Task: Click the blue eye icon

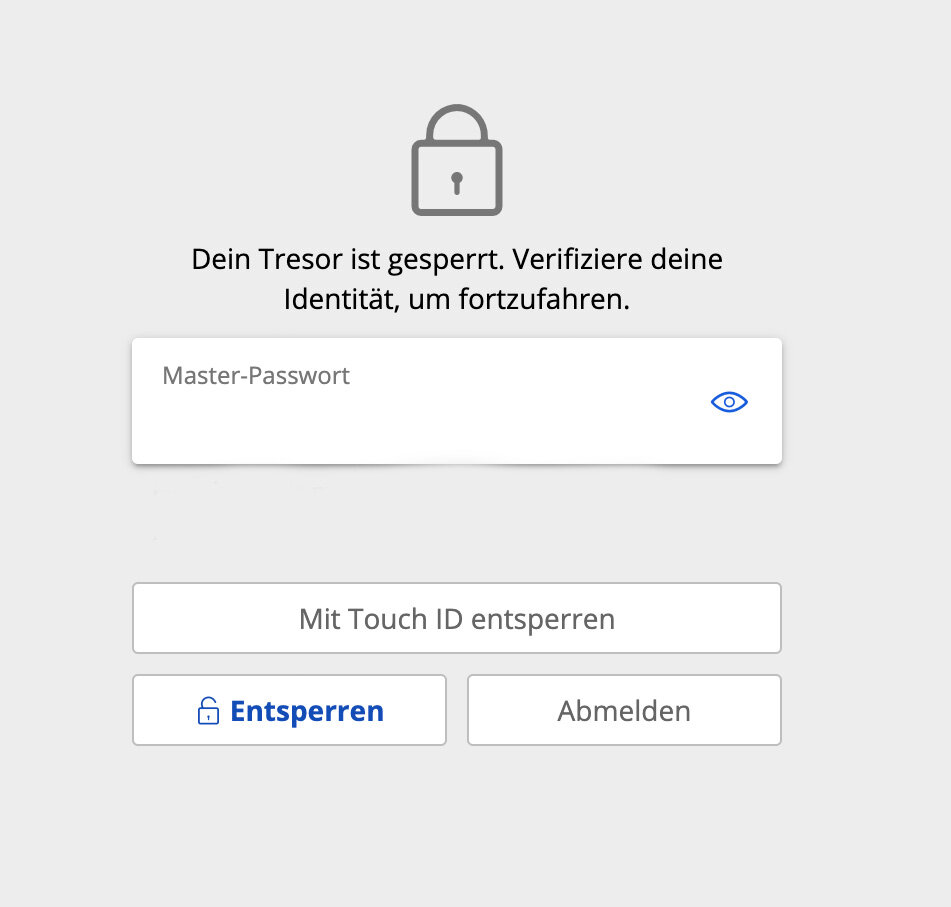Action: pos(729,402)
